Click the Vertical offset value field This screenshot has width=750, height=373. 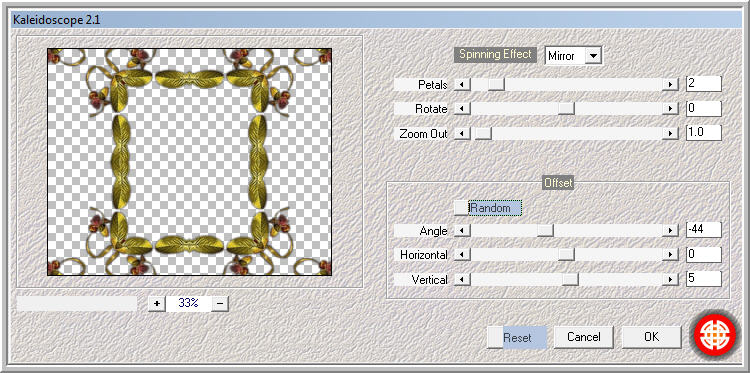click(703, 279)
